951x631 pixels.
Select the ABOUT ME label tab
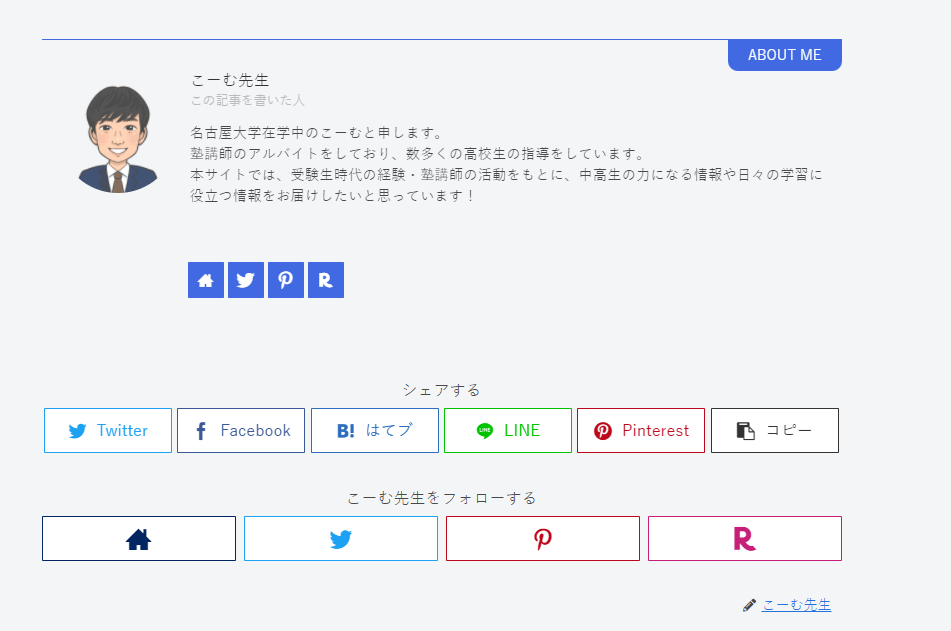(x=785, y=55)
